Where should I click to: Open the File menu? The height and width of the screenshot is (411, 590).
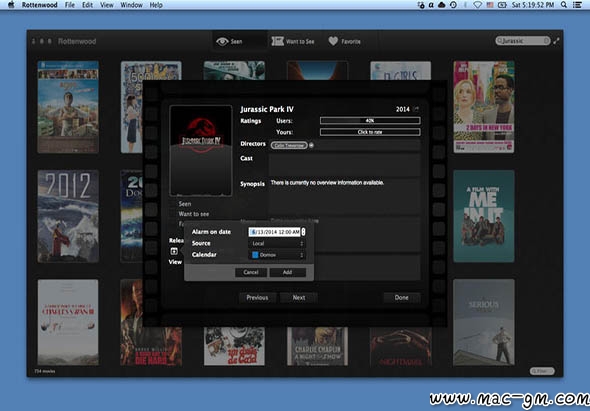tap(70, 5)
